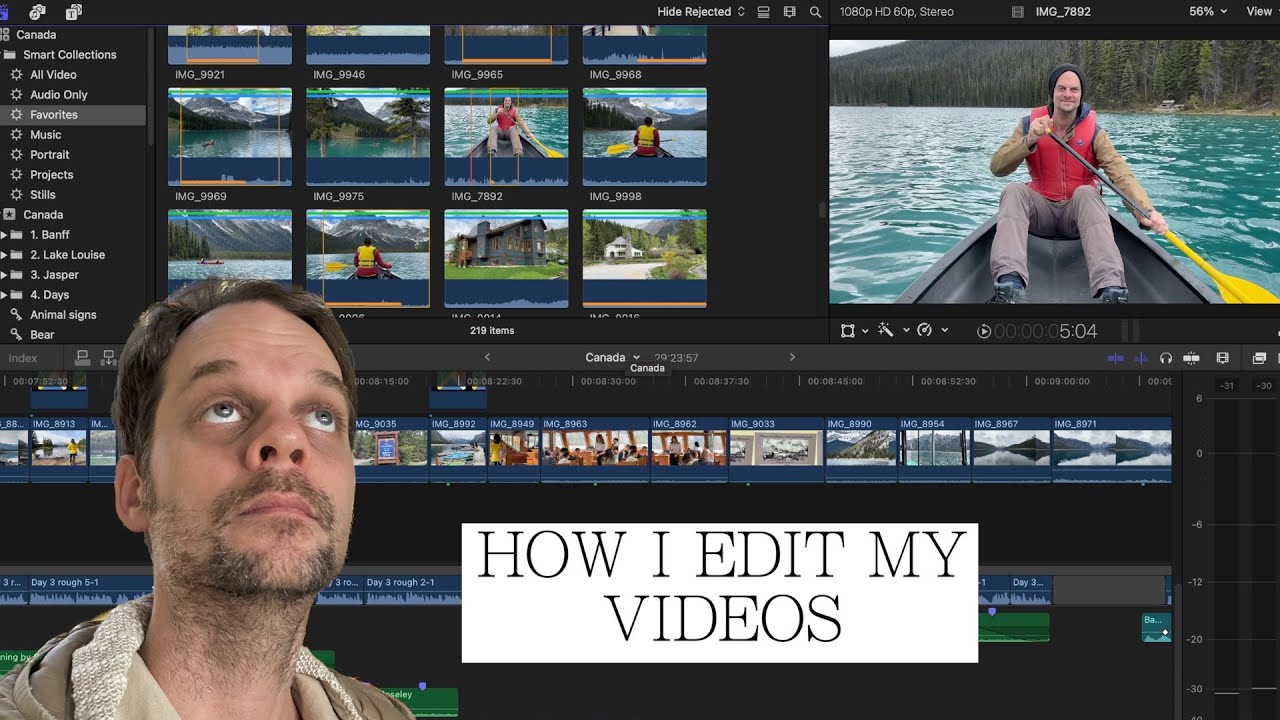Image resolution: width=1280 pixels, height=720 pixels.
Task: Select the Transform tool in viewer
Action: coord(848,331)
